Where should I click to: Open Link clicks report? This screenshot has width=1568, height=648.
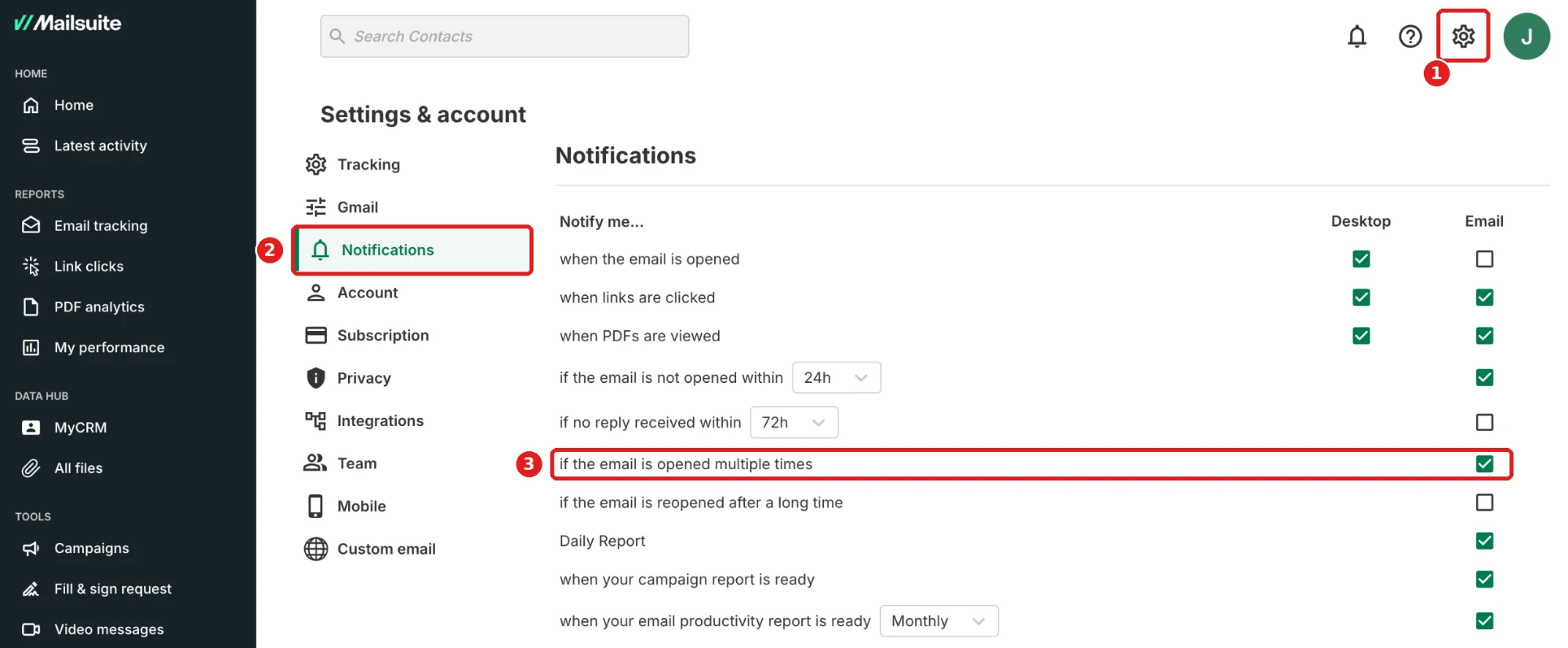pos(89,267)
